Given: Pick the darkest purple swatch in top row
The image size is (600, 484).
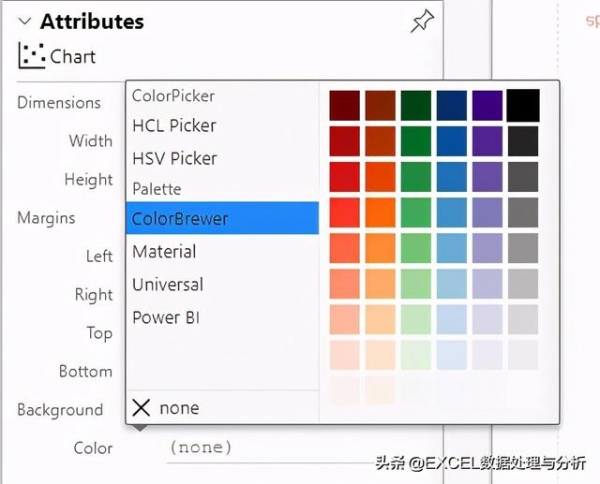Looking at the screenshot, I should (487, 105).
